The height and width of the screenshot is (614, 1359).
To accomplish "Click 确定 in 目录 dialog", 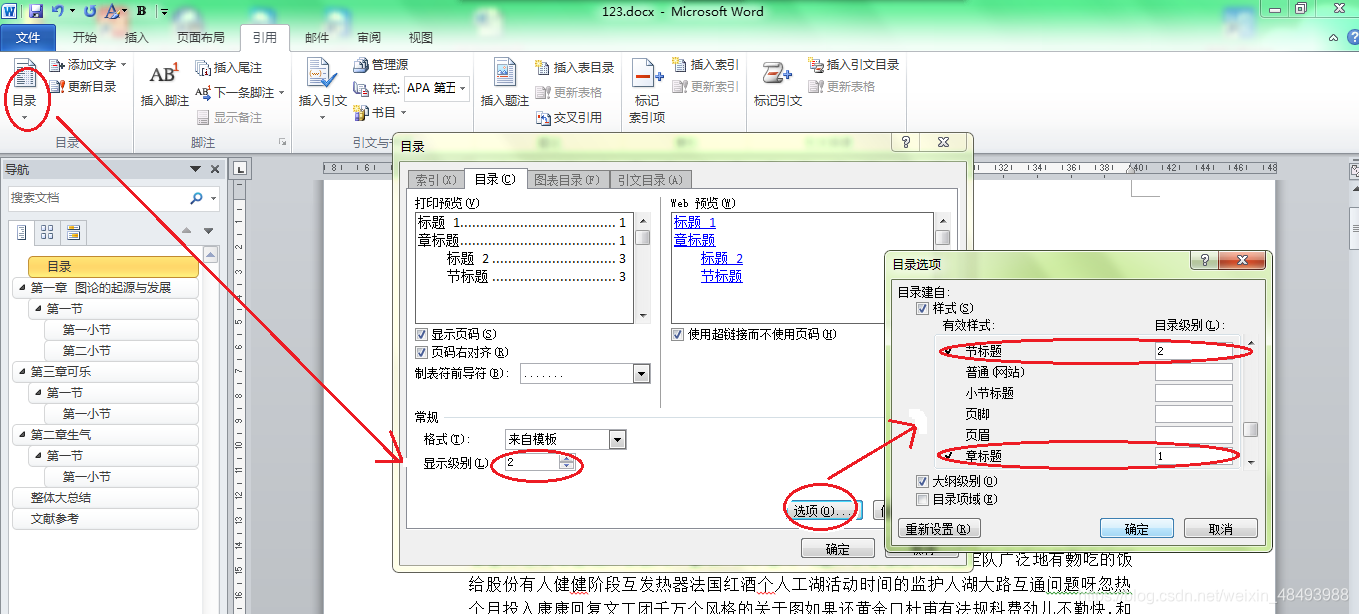I will [x=838, y=549].
